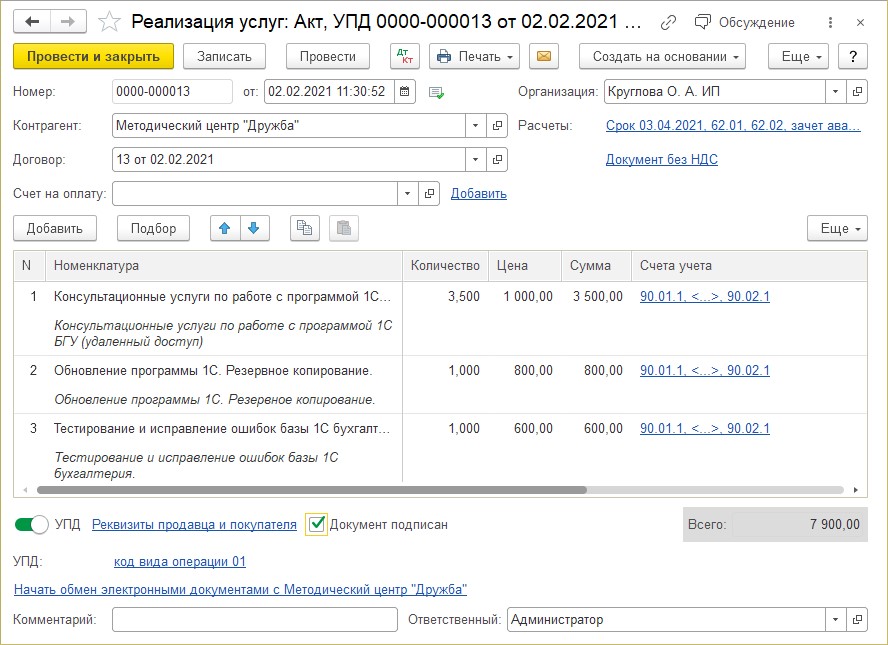Move selected row down with arrow
The image size is (888, 645).
click(x=254, y=229)
